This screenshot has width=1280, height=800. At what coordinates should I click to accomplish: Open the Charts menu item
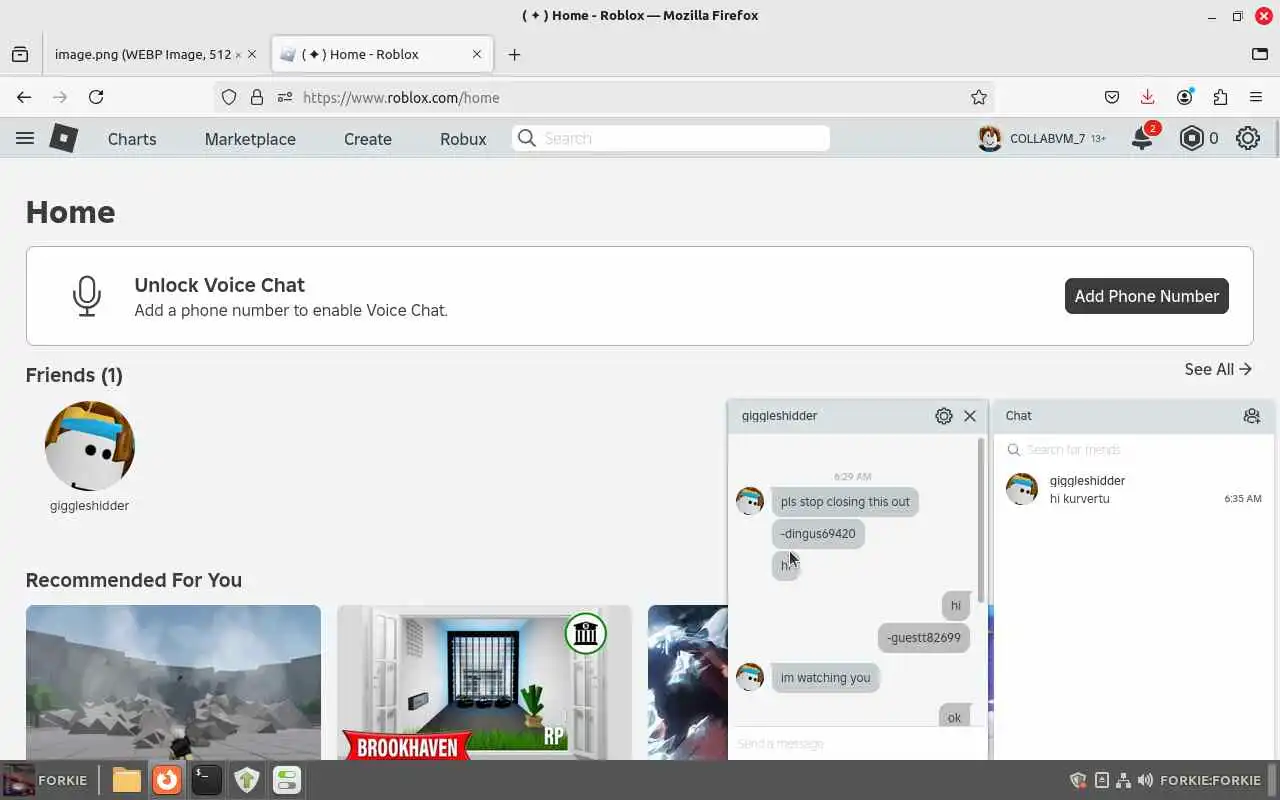[132, 139]
